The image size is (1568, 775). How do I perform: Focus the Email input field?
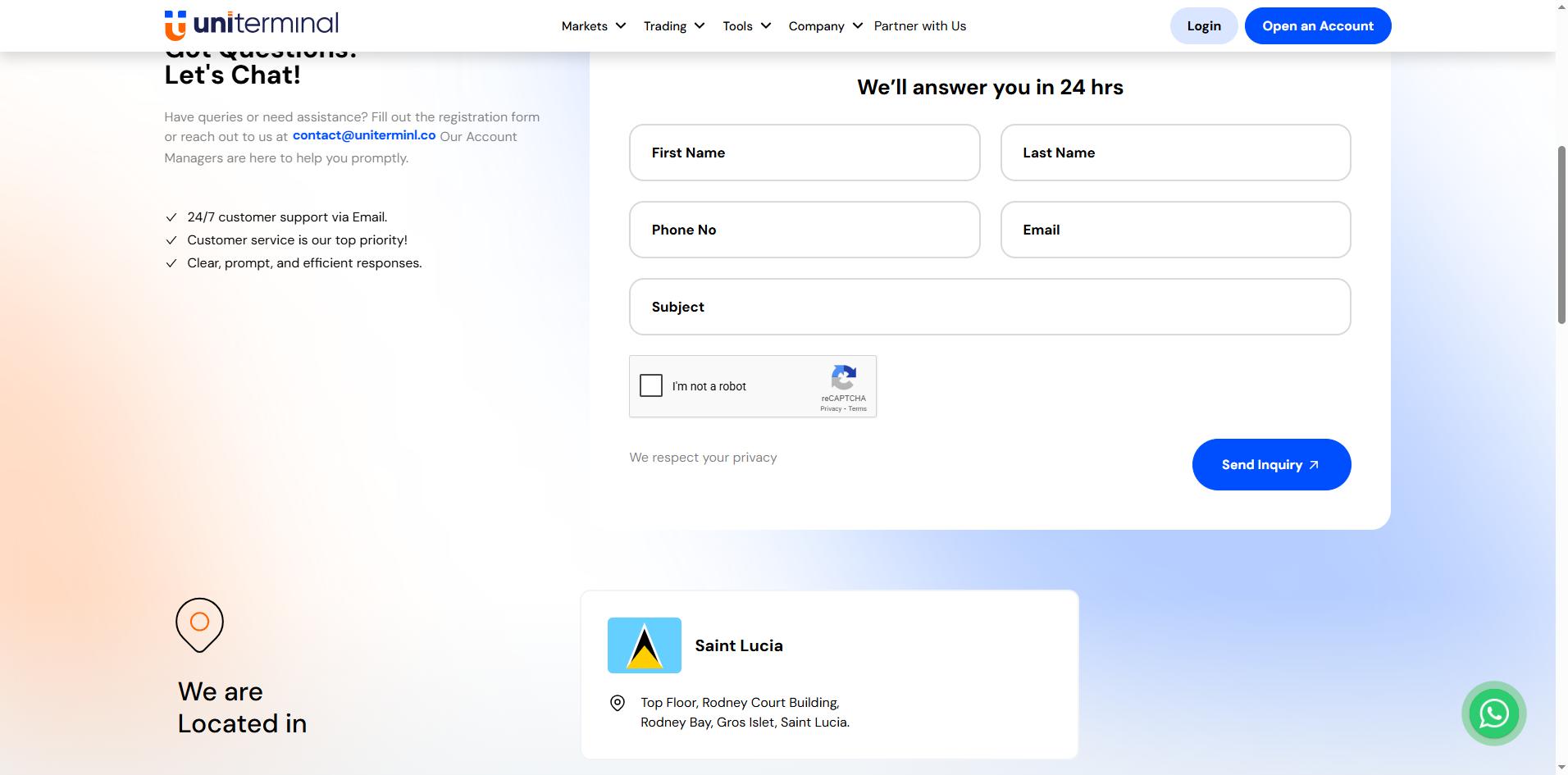[1175, 230]
